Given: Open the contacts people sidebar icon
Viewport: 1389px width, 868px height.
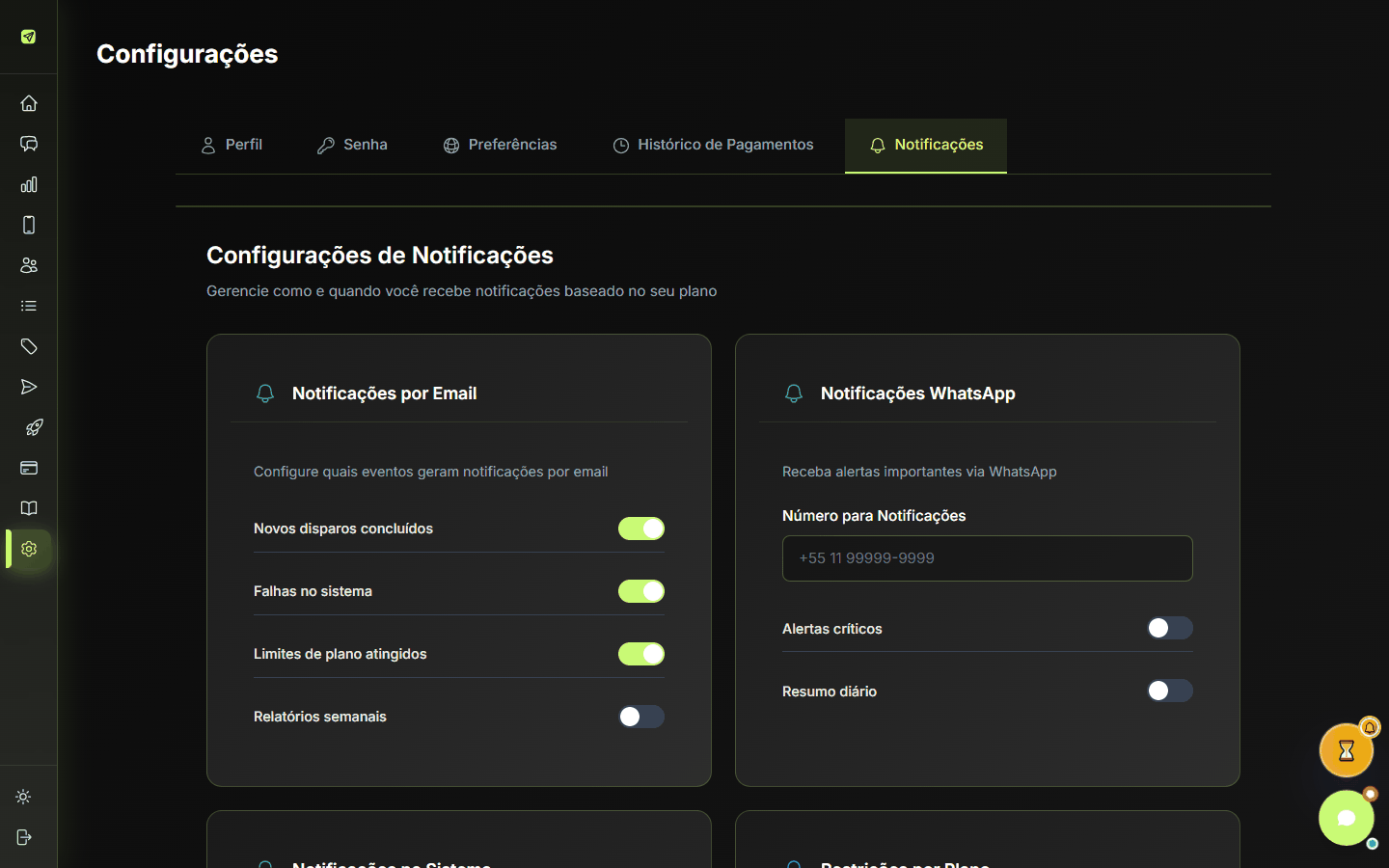Looking at the screenshot, I should click(x=29, y=265).
